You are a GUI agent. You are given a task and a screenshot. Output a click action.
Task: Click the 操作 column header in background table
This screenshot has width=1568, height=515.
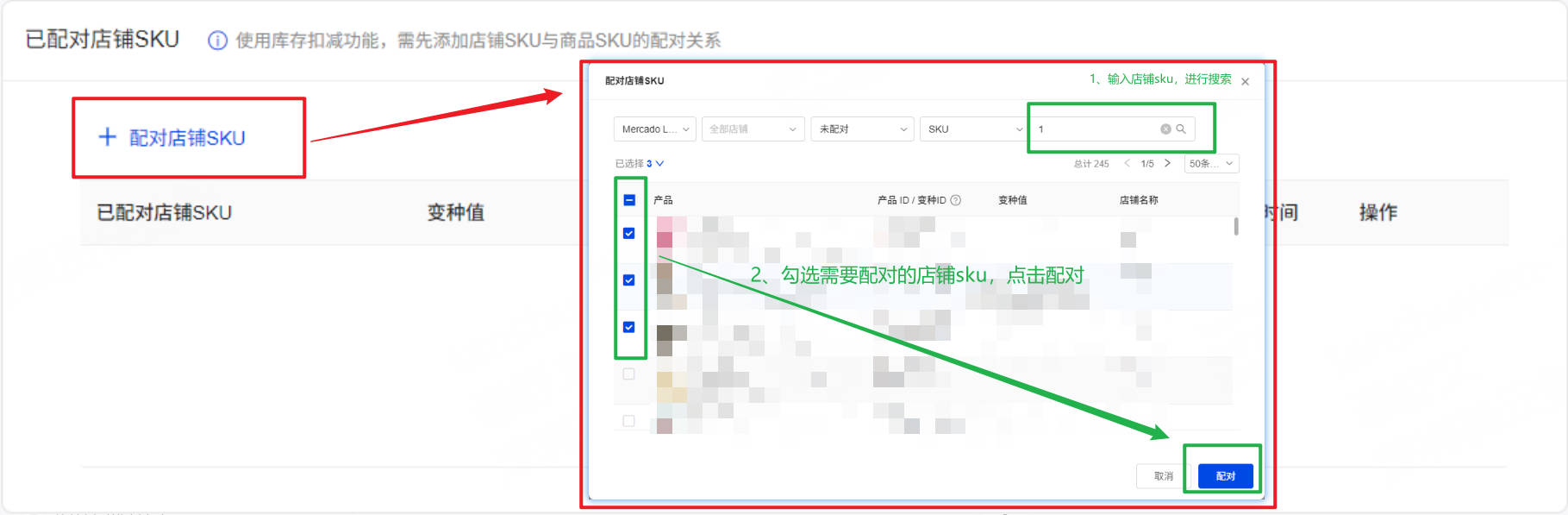click(1378, 212)
